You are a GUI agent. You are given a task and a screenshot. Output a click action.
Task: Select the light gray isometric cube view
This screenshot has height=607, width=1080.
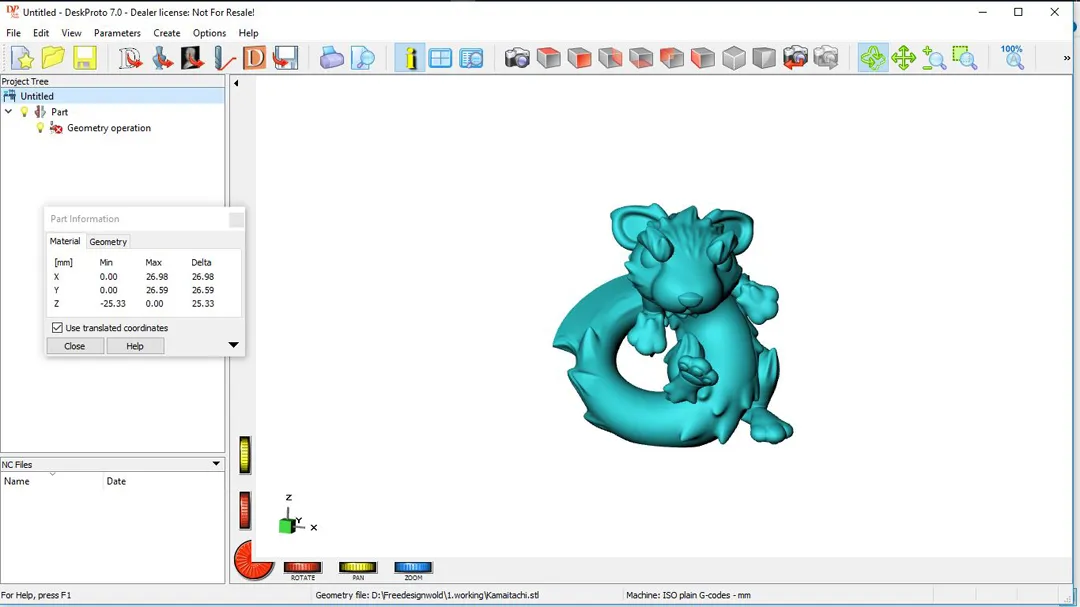pos(734,59)
